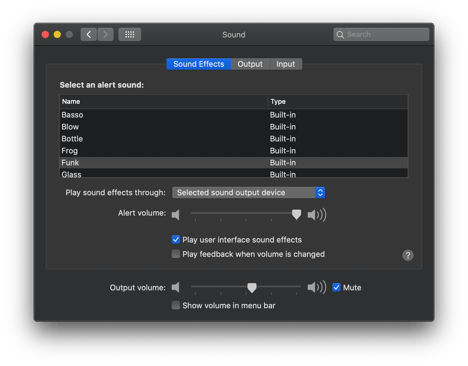Go back with the left chevron button
This screenshot has width=468, height=366.
click(x=89, y=34)
